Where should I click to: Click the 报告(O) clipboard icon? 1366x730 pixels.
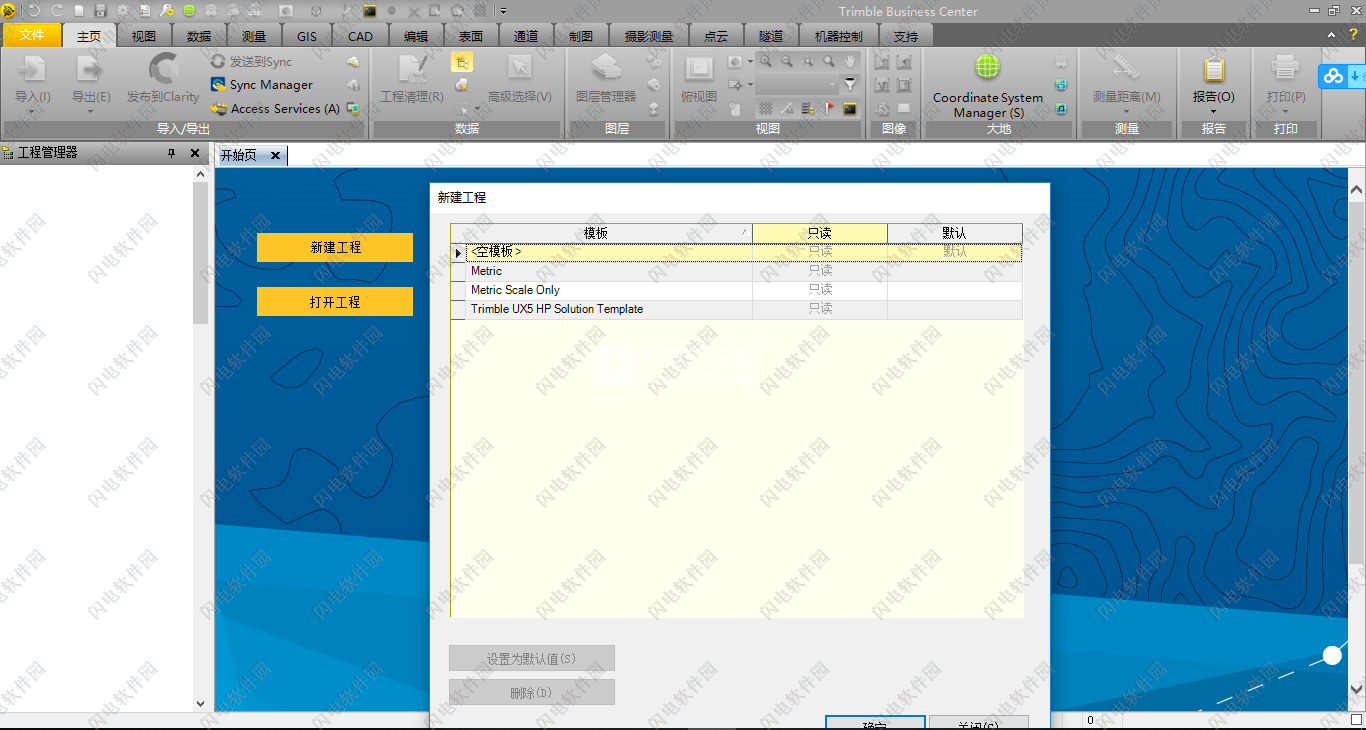[1214, 69]
